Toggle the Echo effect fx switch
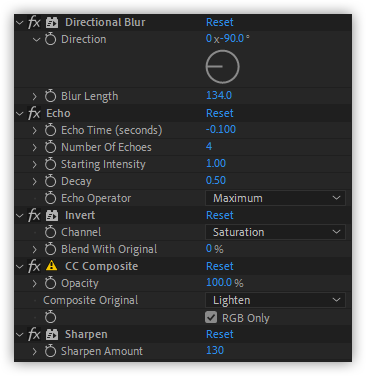Viewport: 366px width, 376px height. point(34,113)
